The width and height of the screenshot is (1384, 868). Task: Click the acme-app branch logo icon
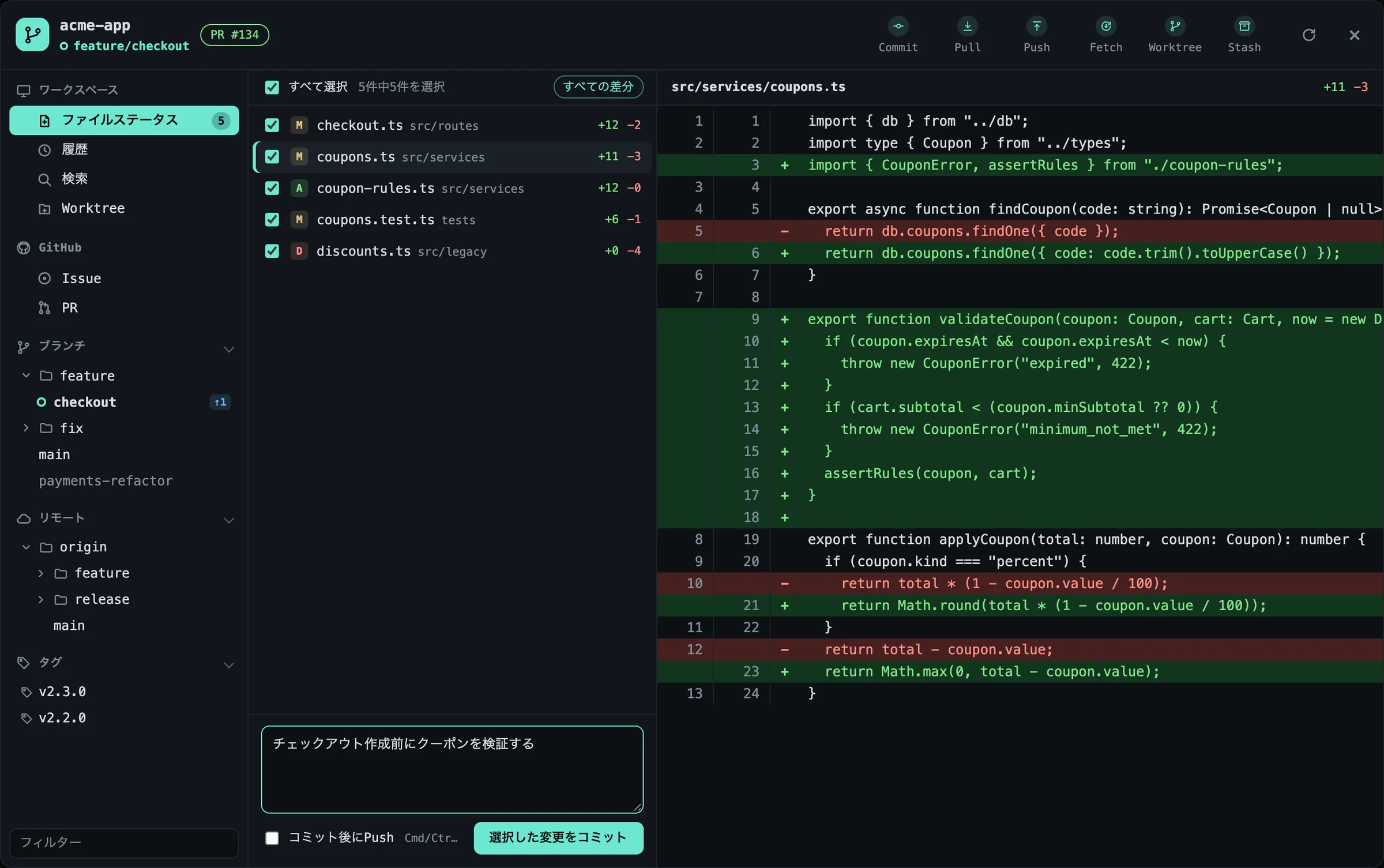[x=32, y=35]
